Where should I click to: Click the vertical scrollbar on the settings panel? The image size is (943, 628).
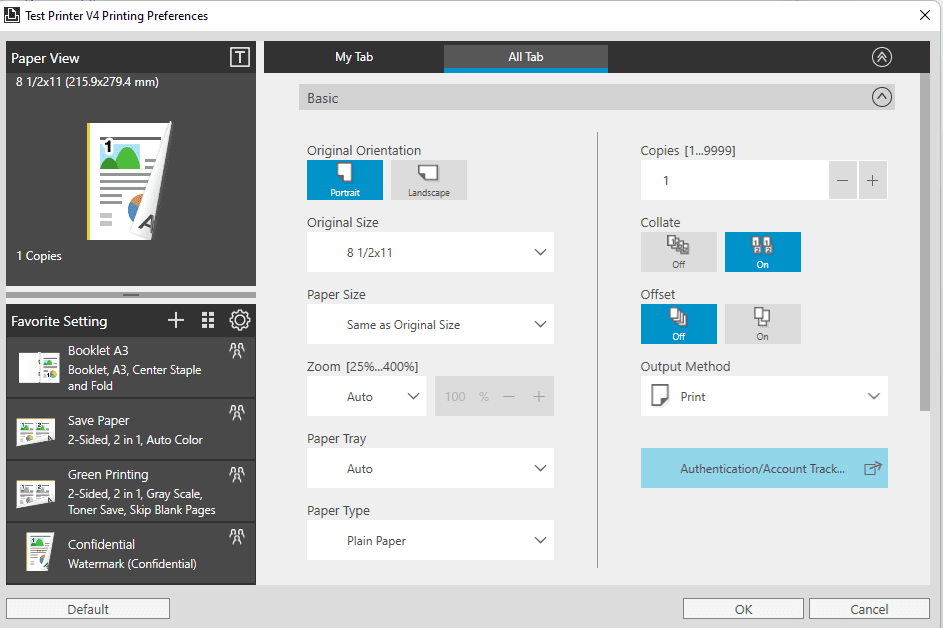click(x=925, y=242)
